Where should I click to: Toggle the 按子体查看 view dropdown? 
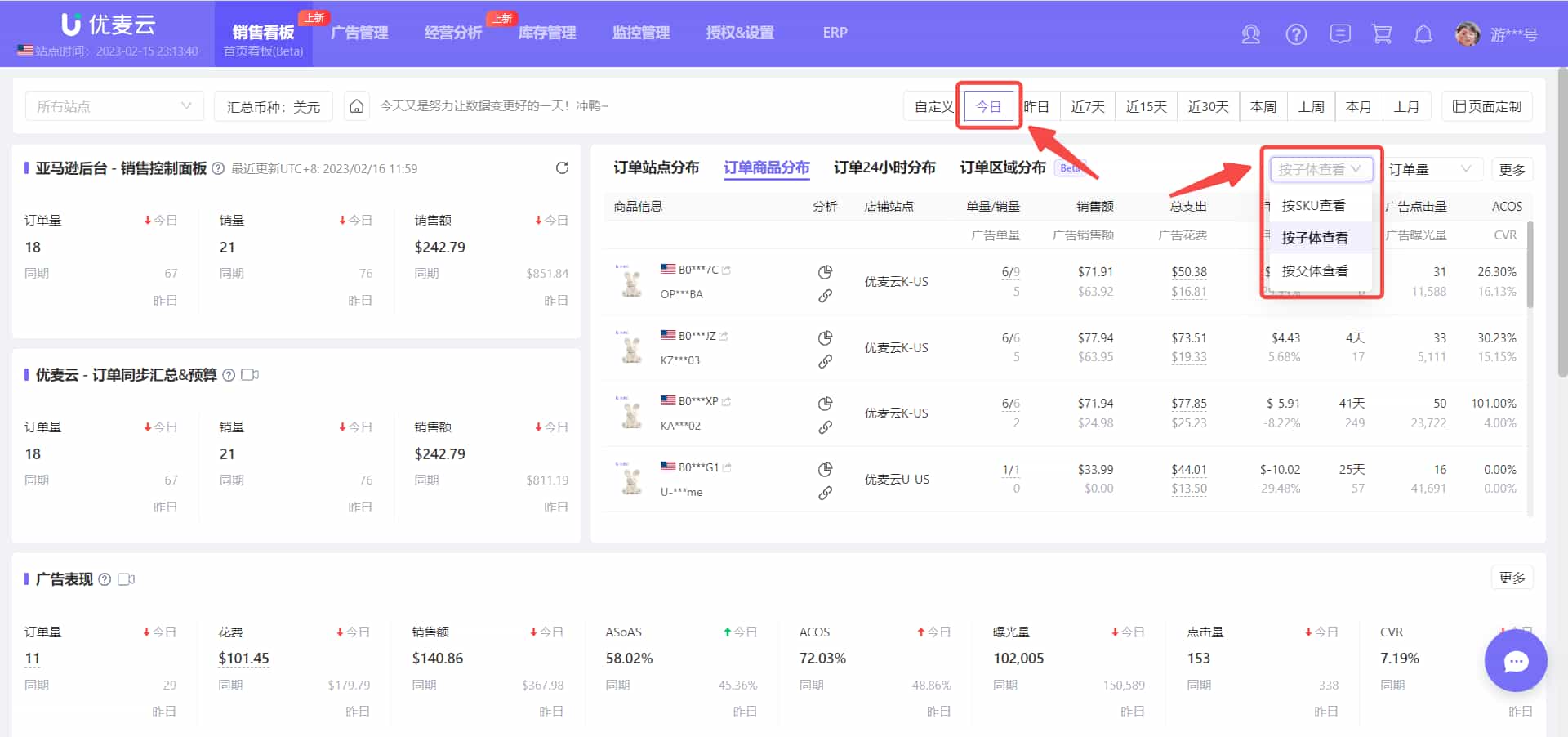(x=1321, y=169)
